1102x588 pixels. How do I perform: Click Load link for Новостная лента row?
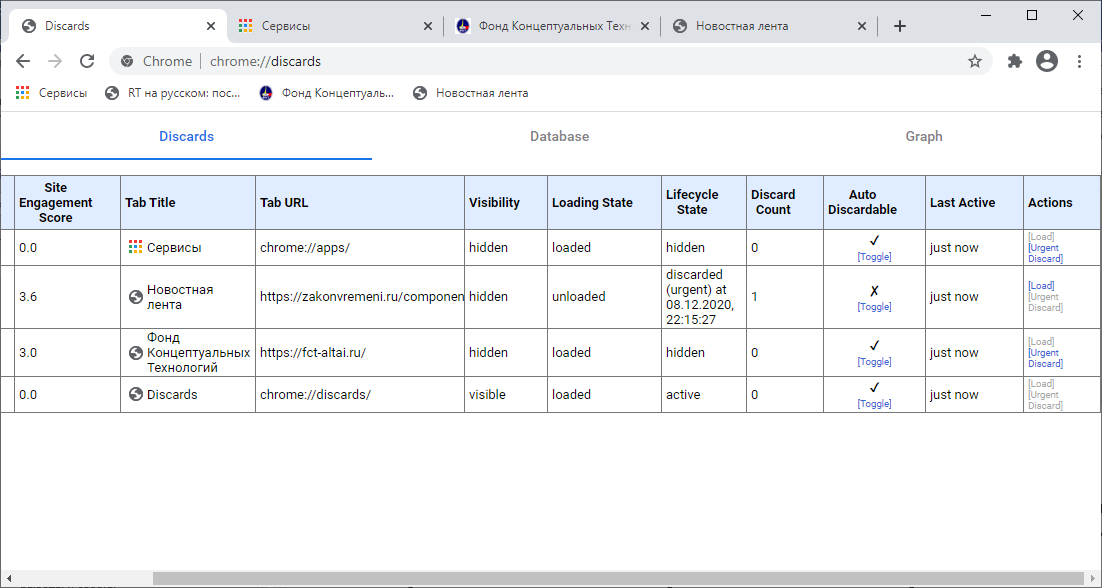click(x=1041, y=286)
